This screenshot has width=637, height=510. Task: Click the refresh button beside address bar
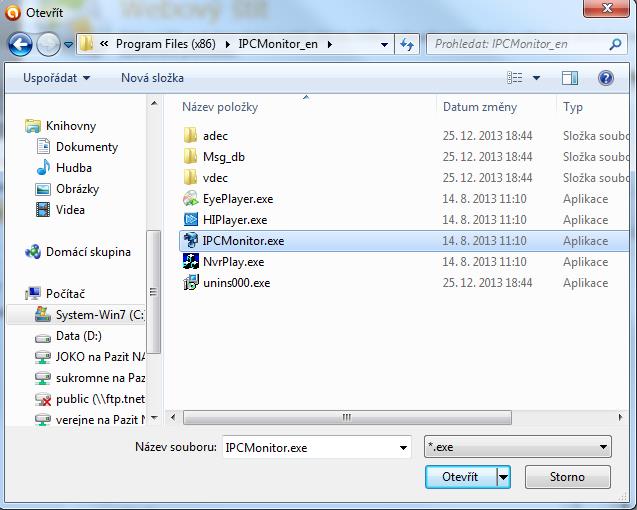point(407,44)
